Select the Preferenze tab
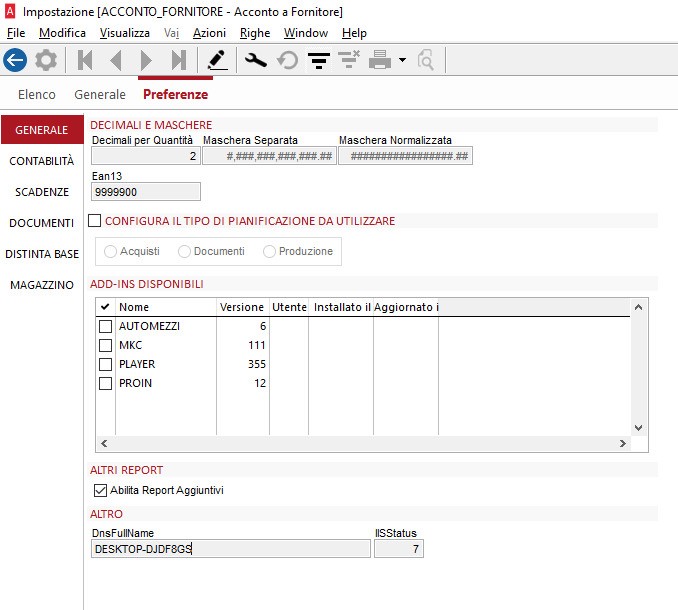678x610 pixels. tap(176, 94)
